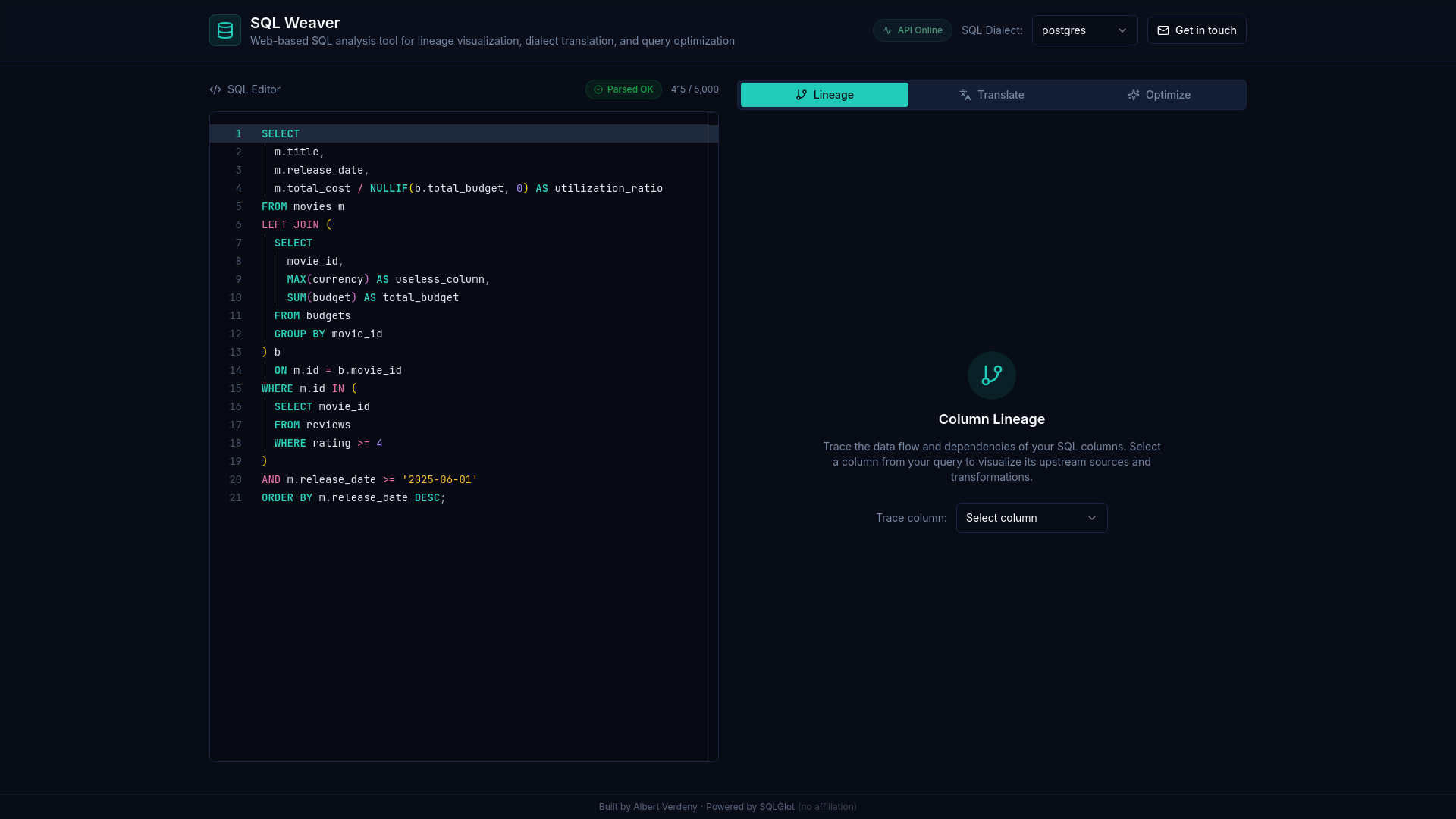Open the SQL Dialect postgres dropdown
The width and height of the screenshot is (1456, 819).
coord(1084,30)
